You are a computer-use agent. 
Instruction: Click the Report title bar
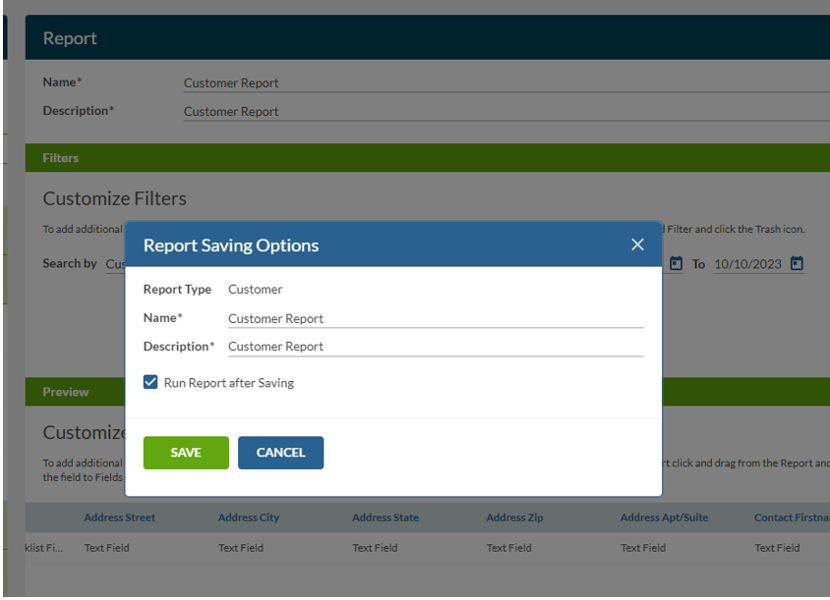pyautogui.click(x=69, y=37)
